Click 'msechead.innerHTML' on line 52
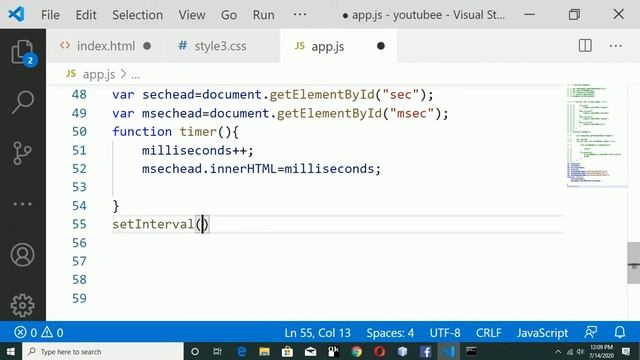Screen dimensions: 640x360 pos(209,169)
